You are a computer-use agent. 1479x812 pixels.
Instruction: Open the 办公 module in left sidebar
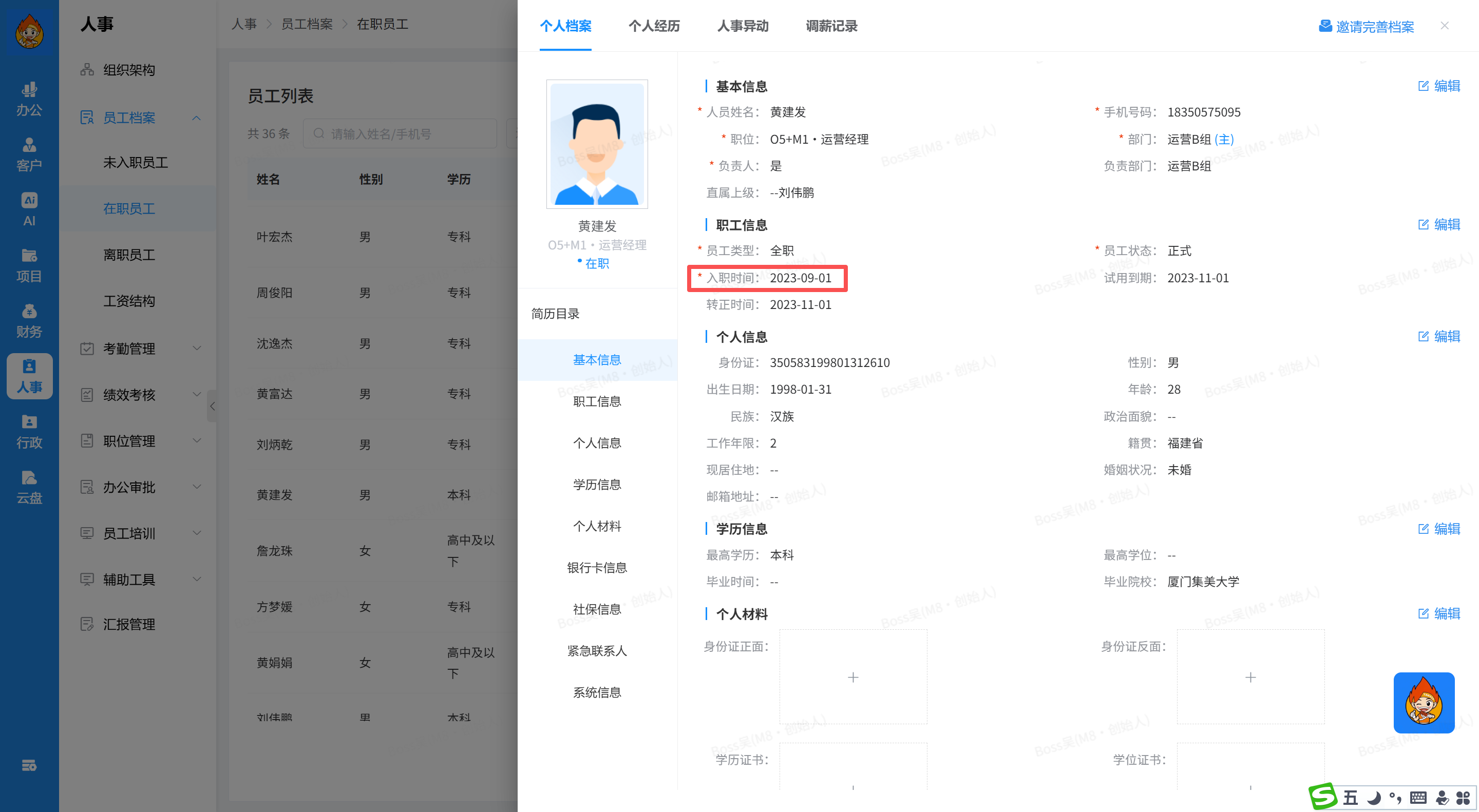[x=29, y=98]
